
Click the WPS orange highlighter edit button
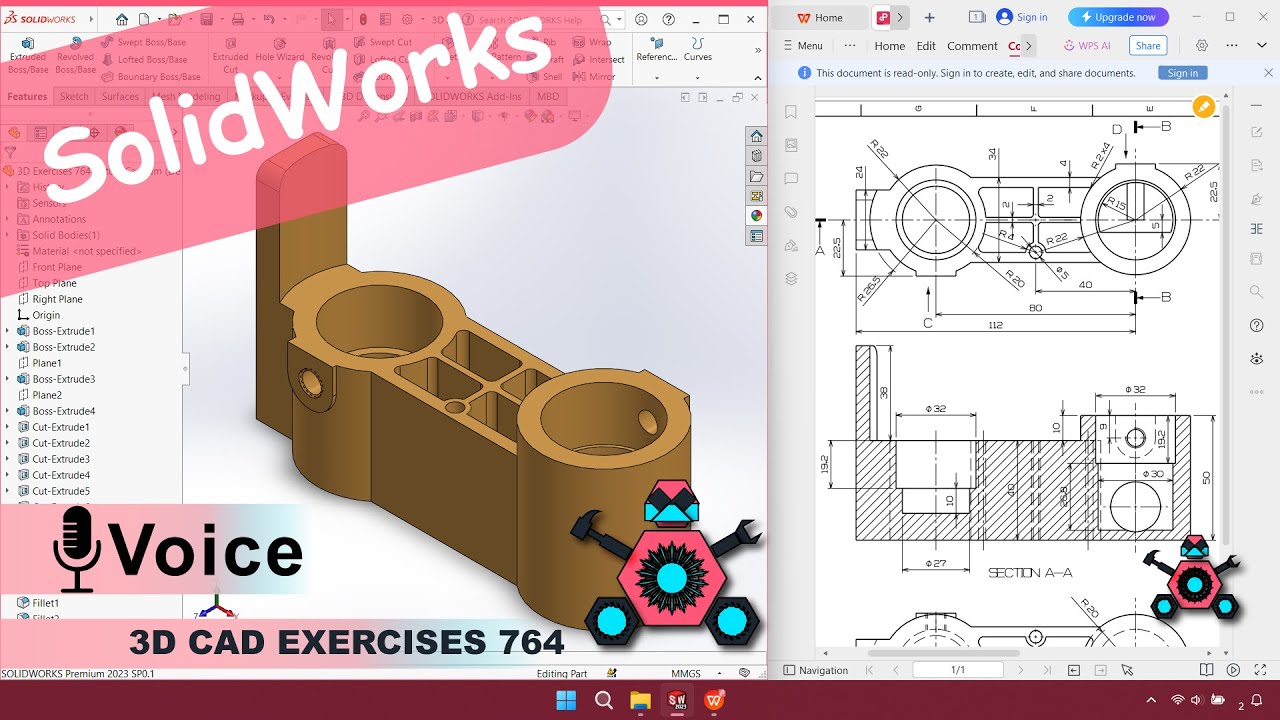point(1204,106)
